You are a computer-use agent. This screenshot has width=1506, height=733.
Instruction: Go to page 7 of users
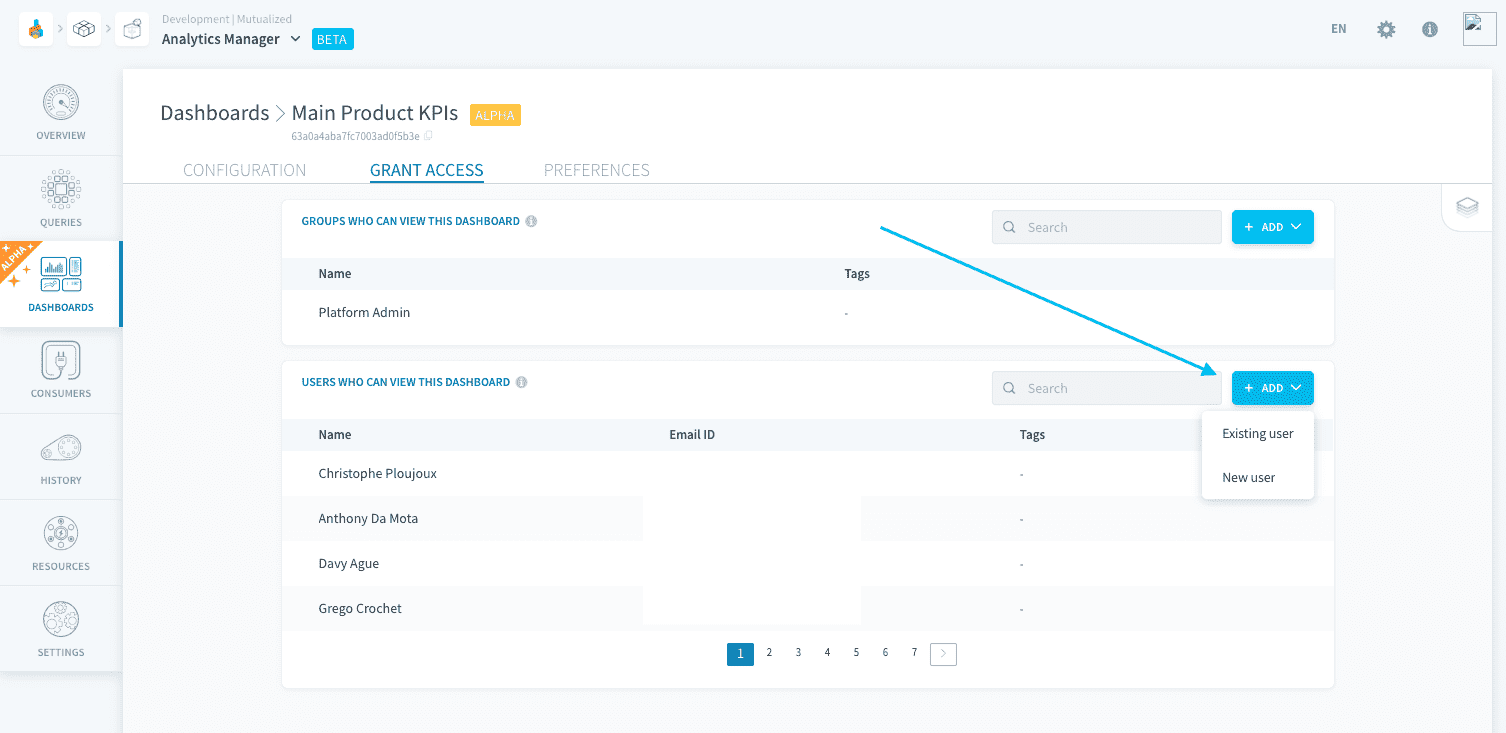tap(914, 653)
